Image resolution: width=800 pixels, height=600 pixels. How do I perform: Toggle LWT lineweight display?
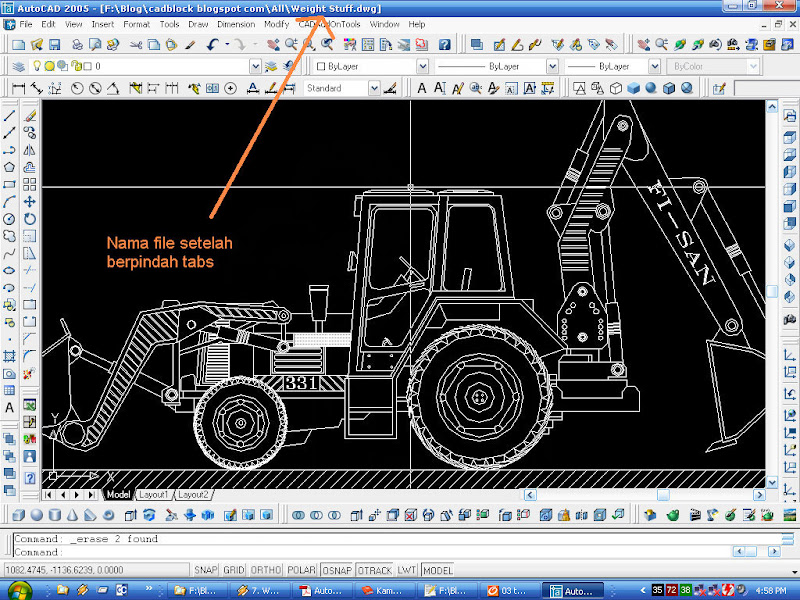coord(407,570)
